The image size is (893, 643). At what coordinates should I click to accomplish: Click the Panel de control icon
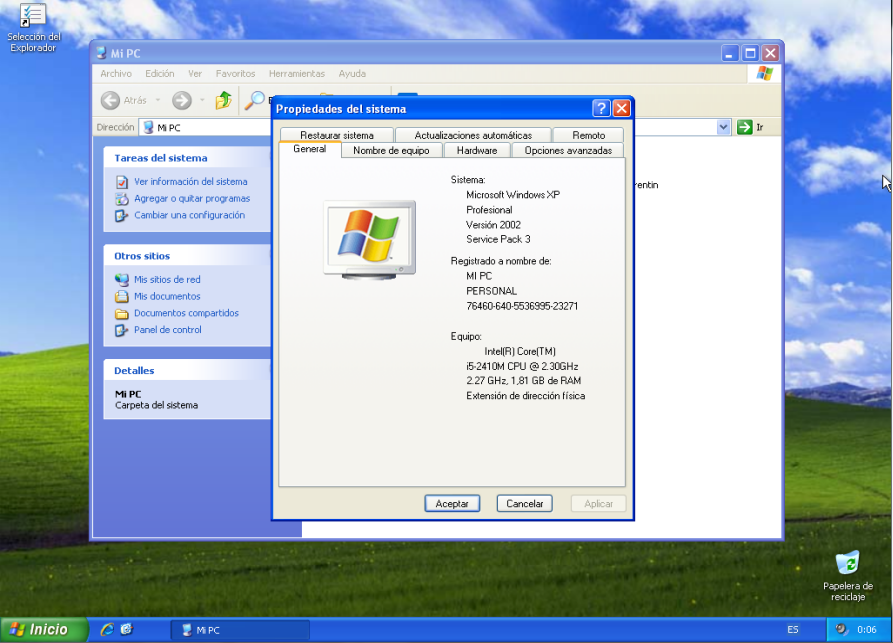click(122, 330)
